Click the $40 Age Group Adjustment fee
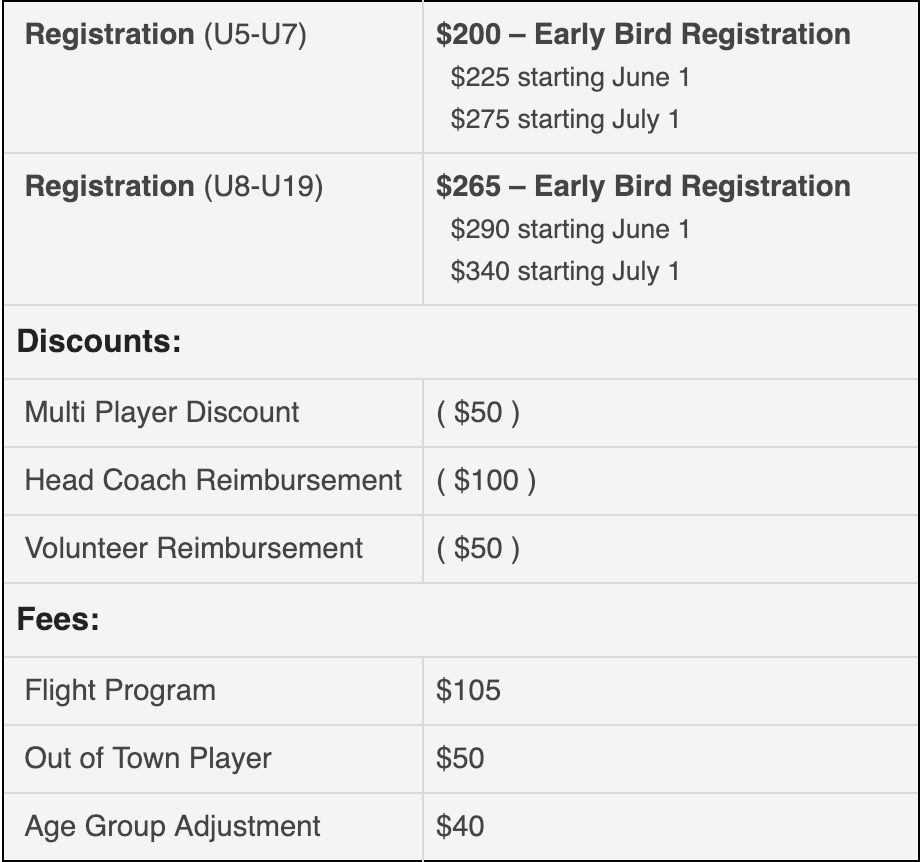 point(460,826)
